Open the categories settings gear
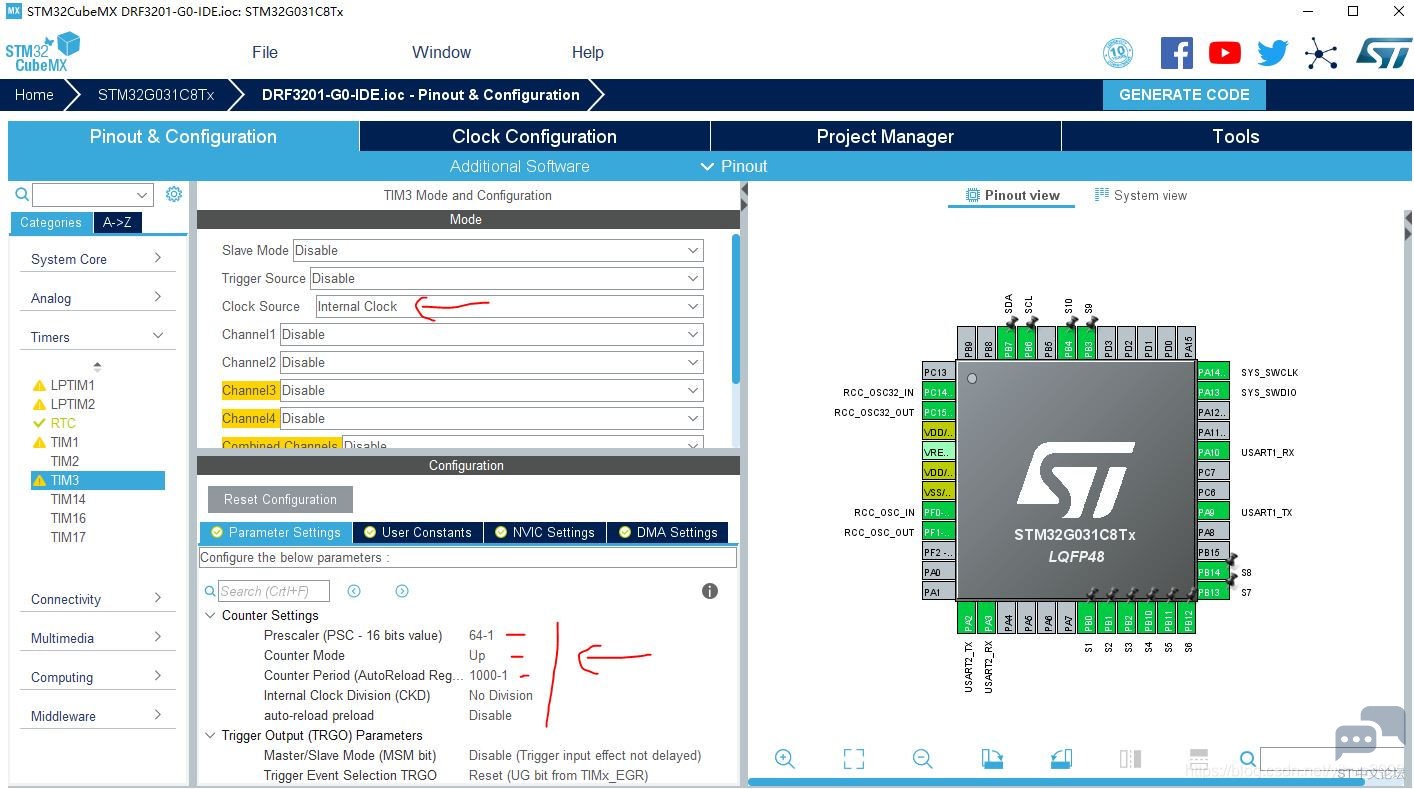 coord(174,194)
